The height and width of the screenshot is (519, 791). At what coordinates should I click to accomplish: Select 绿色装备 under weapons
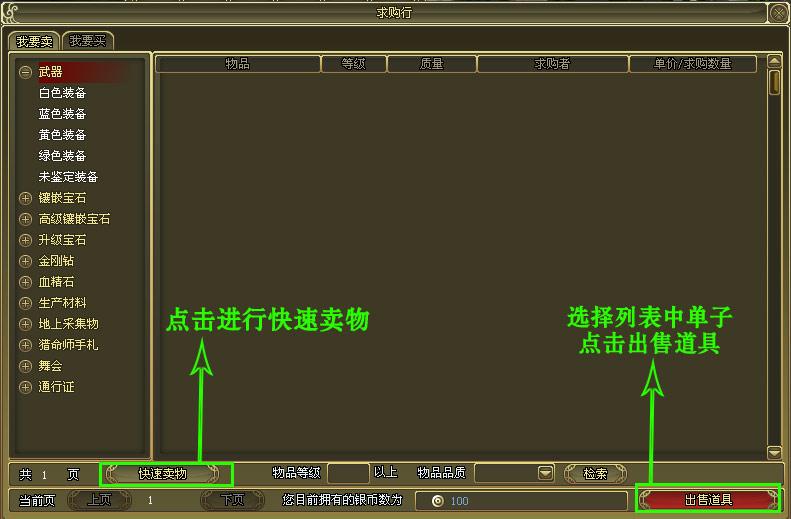pyautogui.click(x=62, y=156)
